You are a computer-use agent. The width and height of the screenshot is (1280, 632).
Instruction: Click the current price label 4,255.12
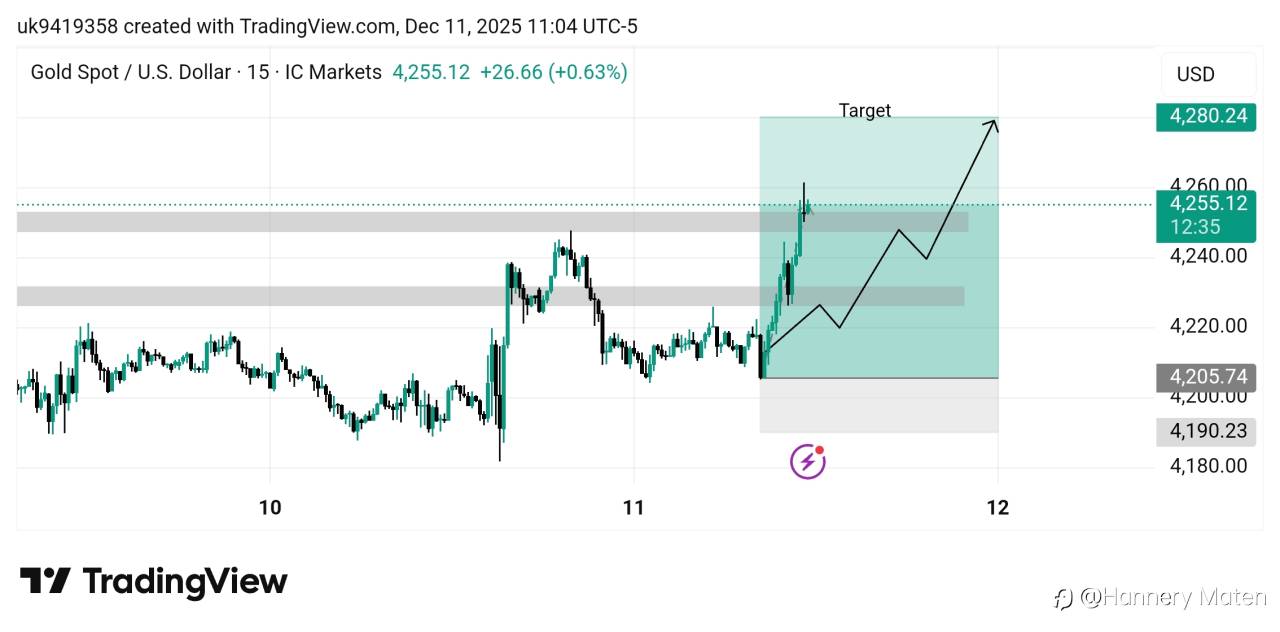click(x=1206, y=204)
